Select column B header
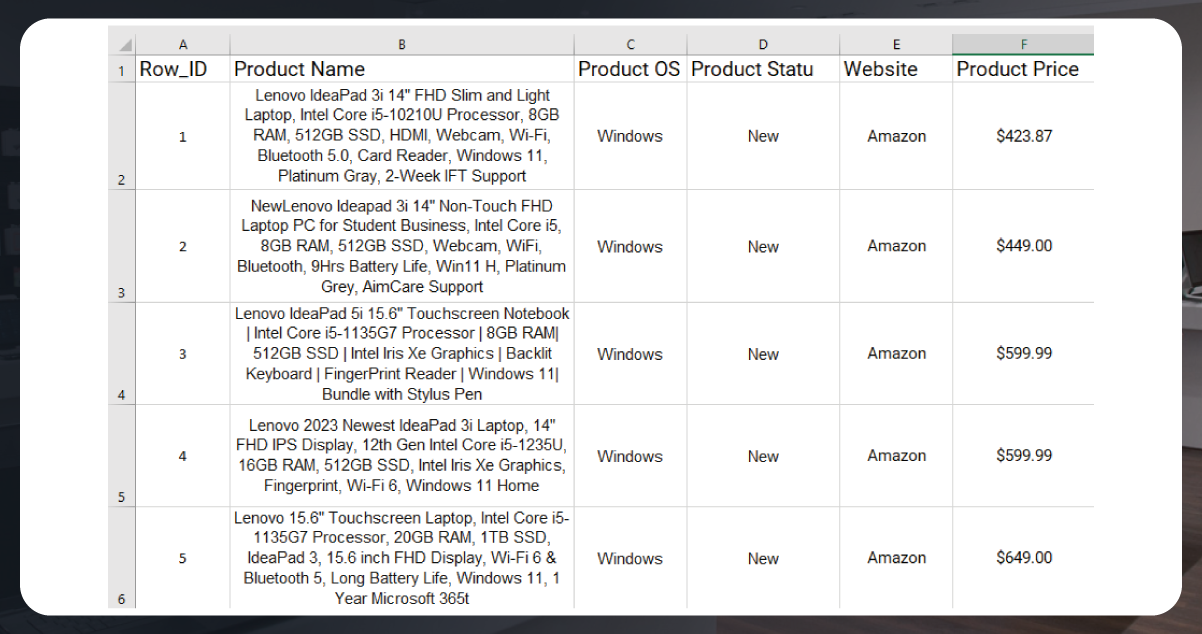The height and width of the screenshot is (634, 1202). point(402,45)
